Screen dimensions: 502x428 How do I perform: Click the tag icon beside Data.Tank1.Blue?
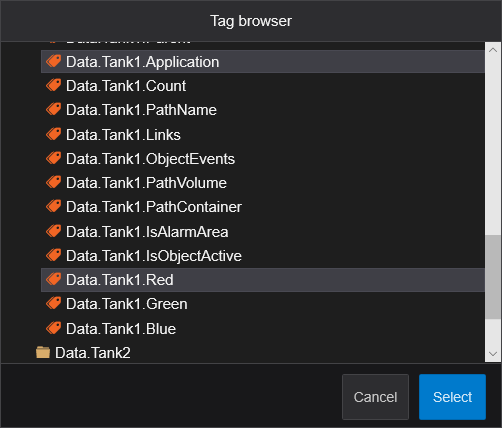54,328
